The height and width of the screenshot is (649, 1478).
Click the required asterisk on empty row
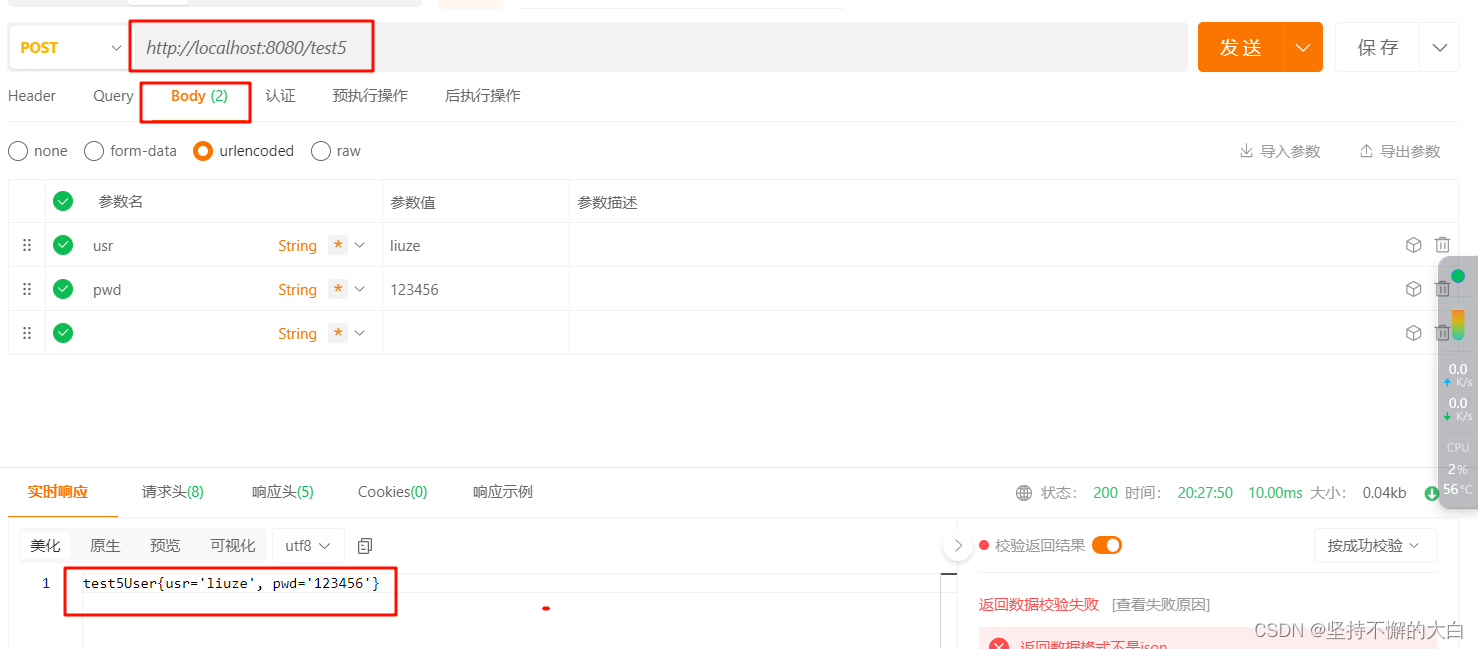[x=338, y=333]
